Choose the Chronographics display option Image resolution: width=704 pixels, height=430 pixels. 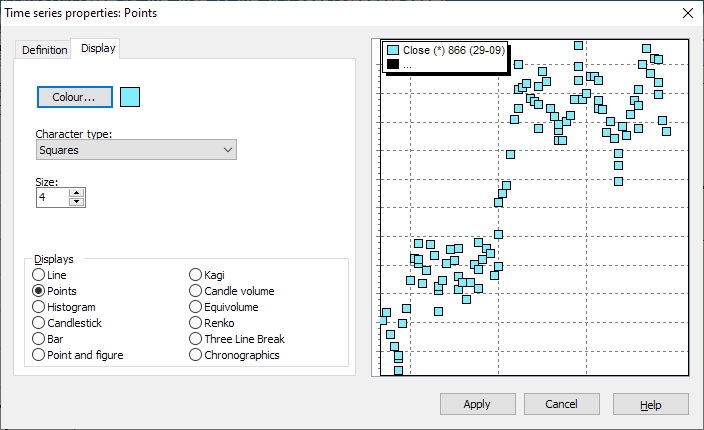point(195,355)
